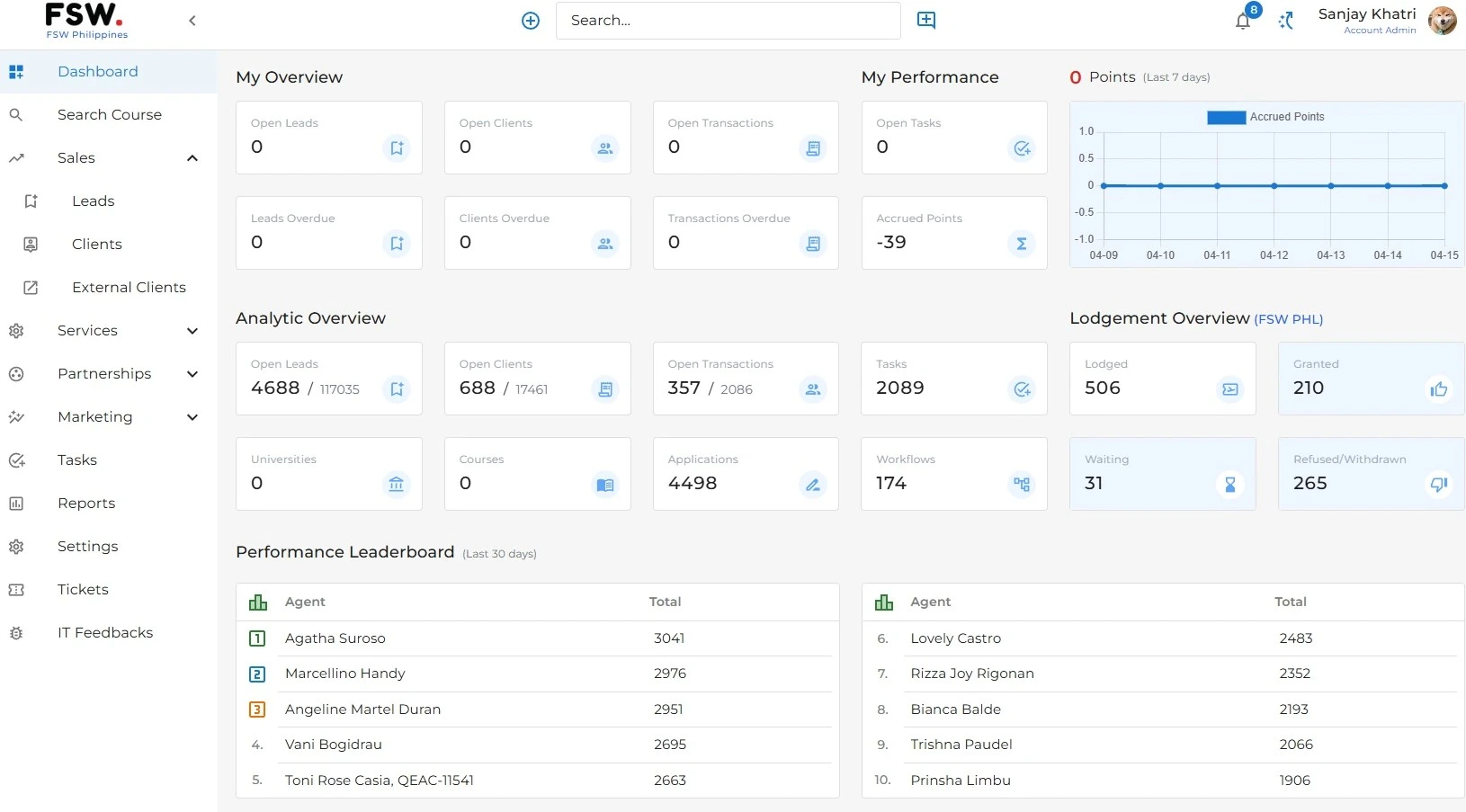
Task: Click the sparkle shortcut icon near profile
Action: click(1286, 21)
